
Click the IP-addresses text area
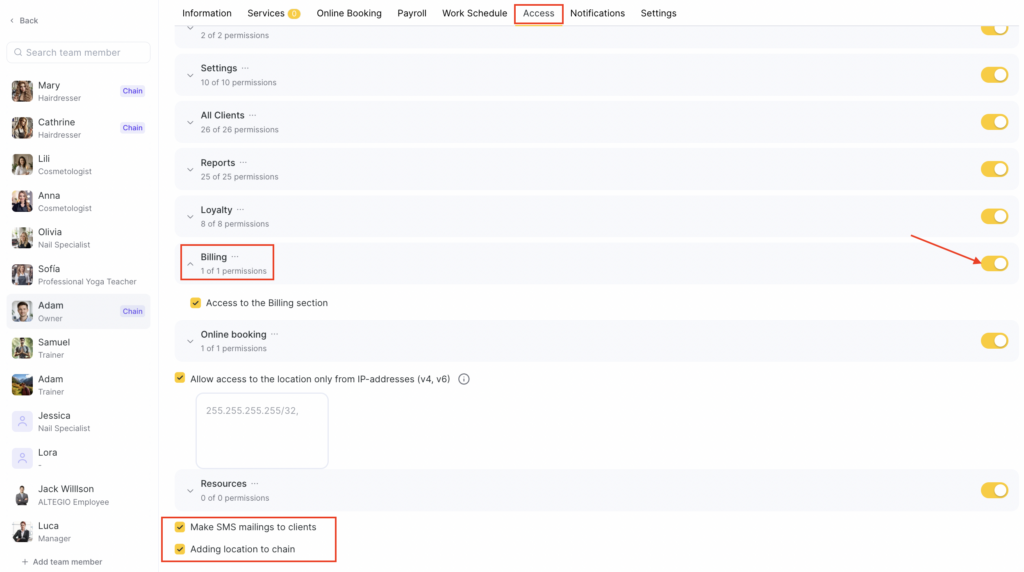click(x=262, y=430)
